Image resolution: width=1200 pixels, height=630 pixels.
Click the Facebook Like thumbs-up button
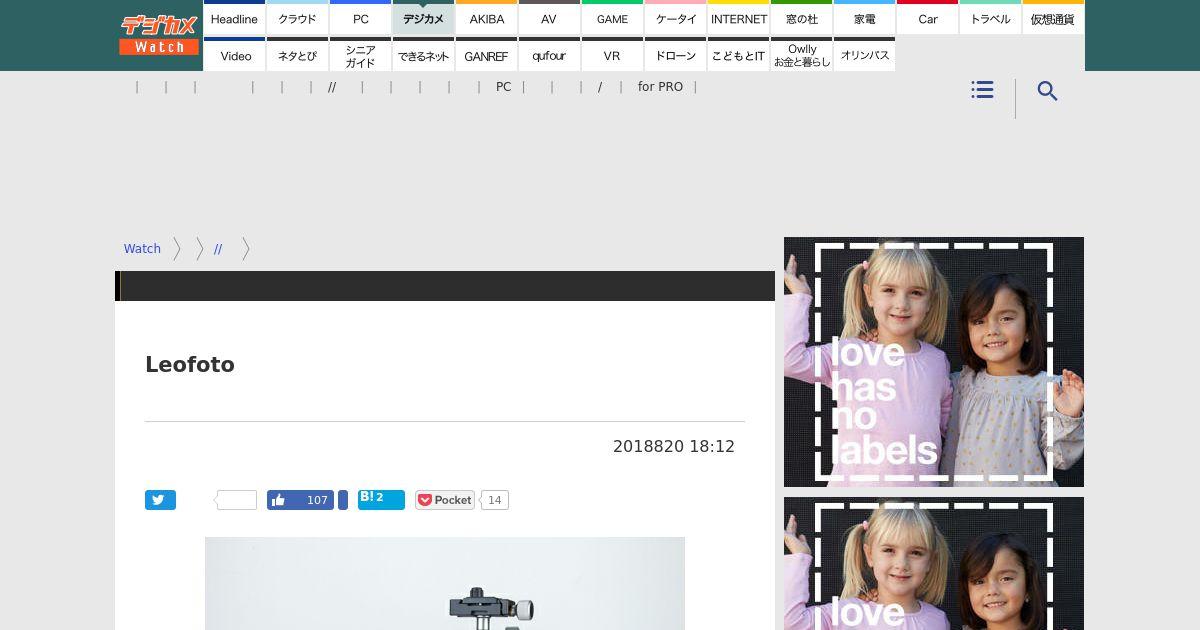tap(300, 500)
